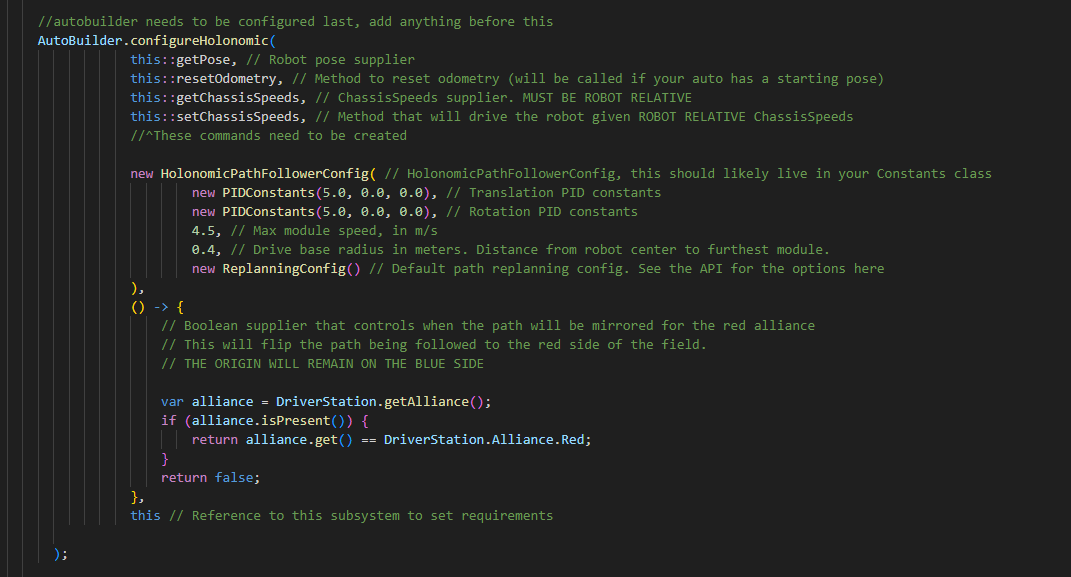Click resetOdometry method reference
Screen dimensions: 1071x577
point(226,79)
